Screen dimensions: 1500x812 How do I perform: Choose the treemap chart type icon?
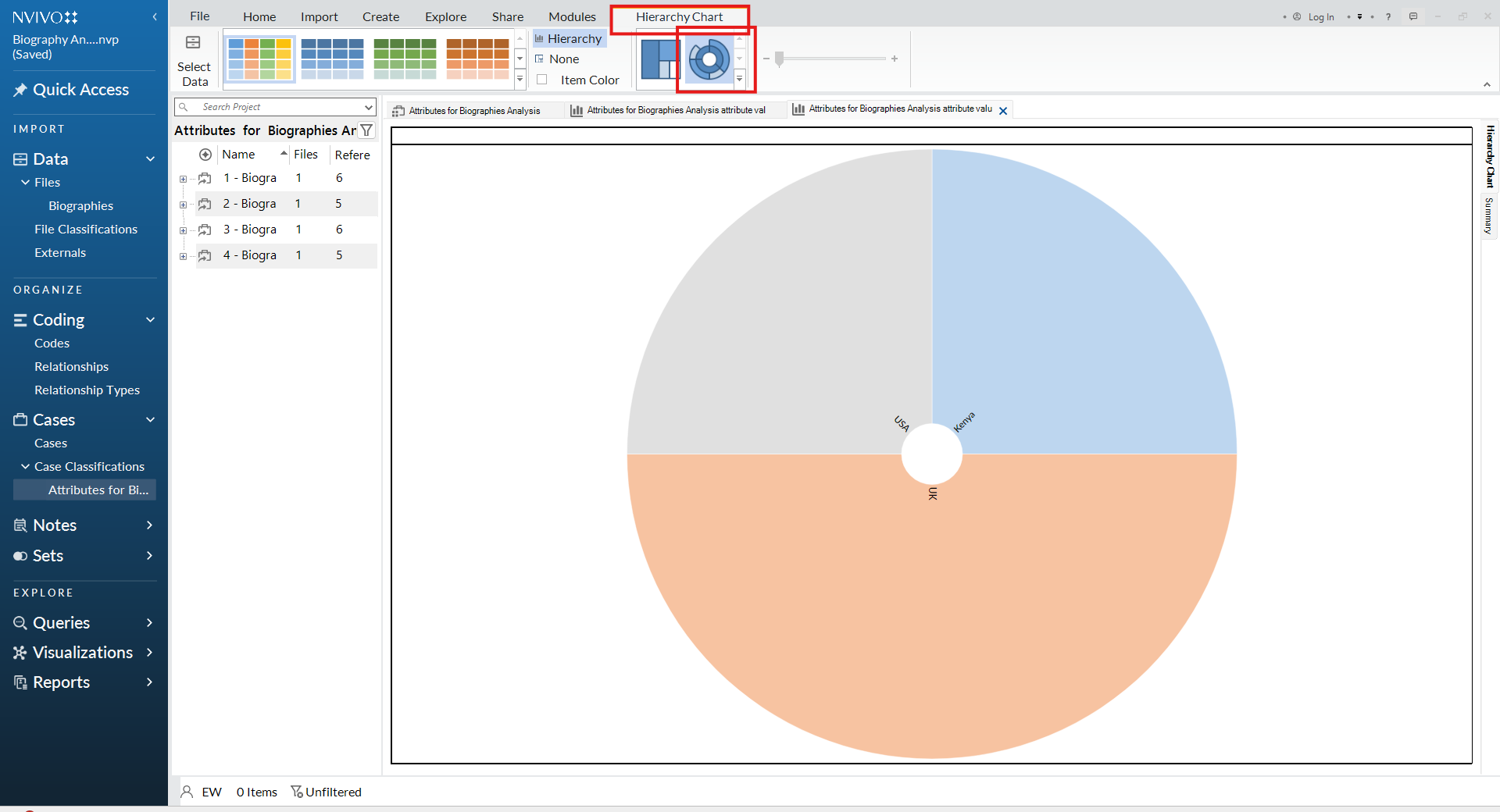659,59
